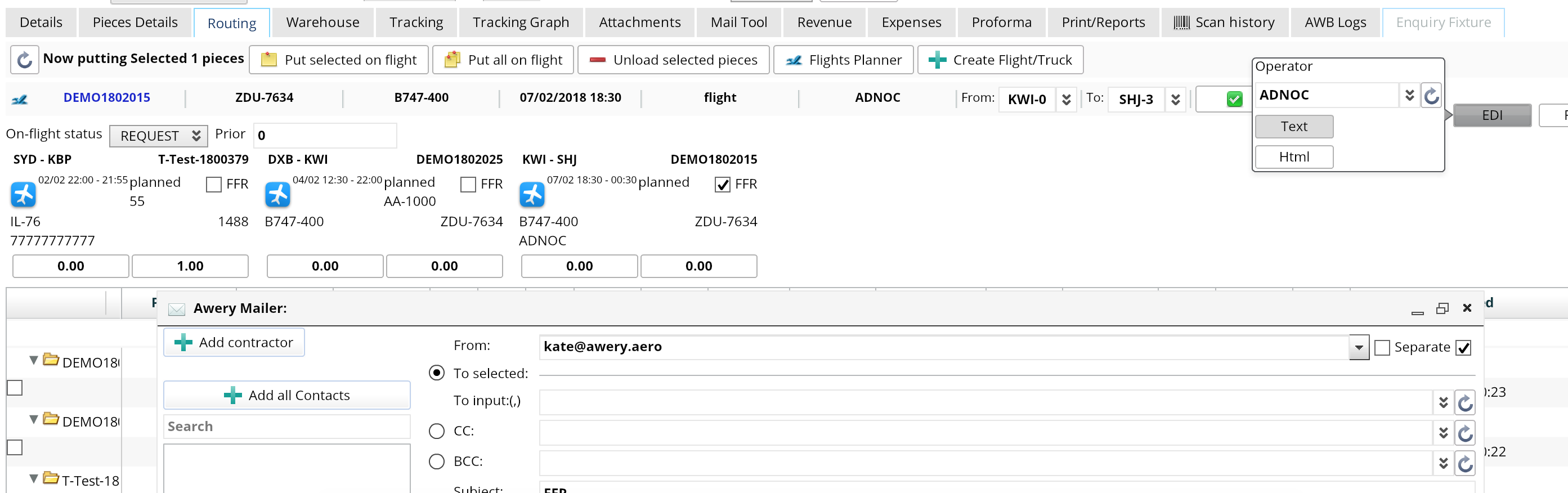Click the Put selected on flight button
The height and width of the screenshot is (493, 1568).
338,60
